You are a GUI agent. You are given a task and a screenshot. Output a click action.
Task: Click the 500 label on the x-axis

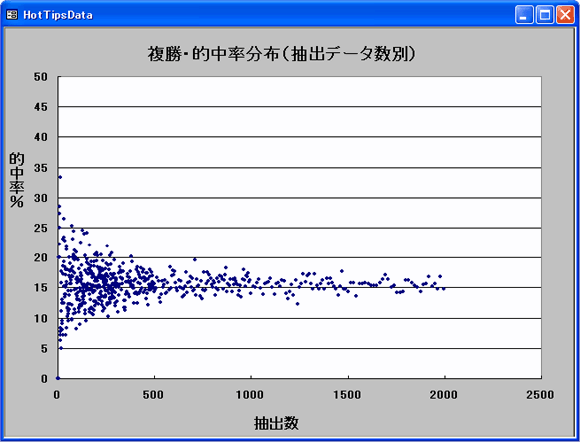click(153, 395)
